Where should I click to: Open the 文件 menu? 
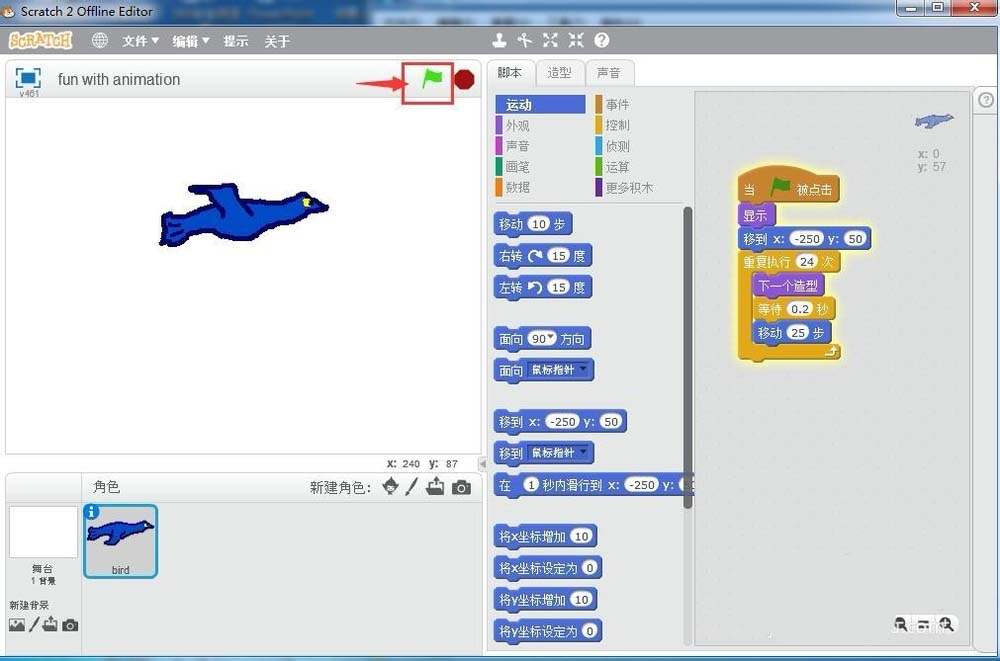(139, 41)
